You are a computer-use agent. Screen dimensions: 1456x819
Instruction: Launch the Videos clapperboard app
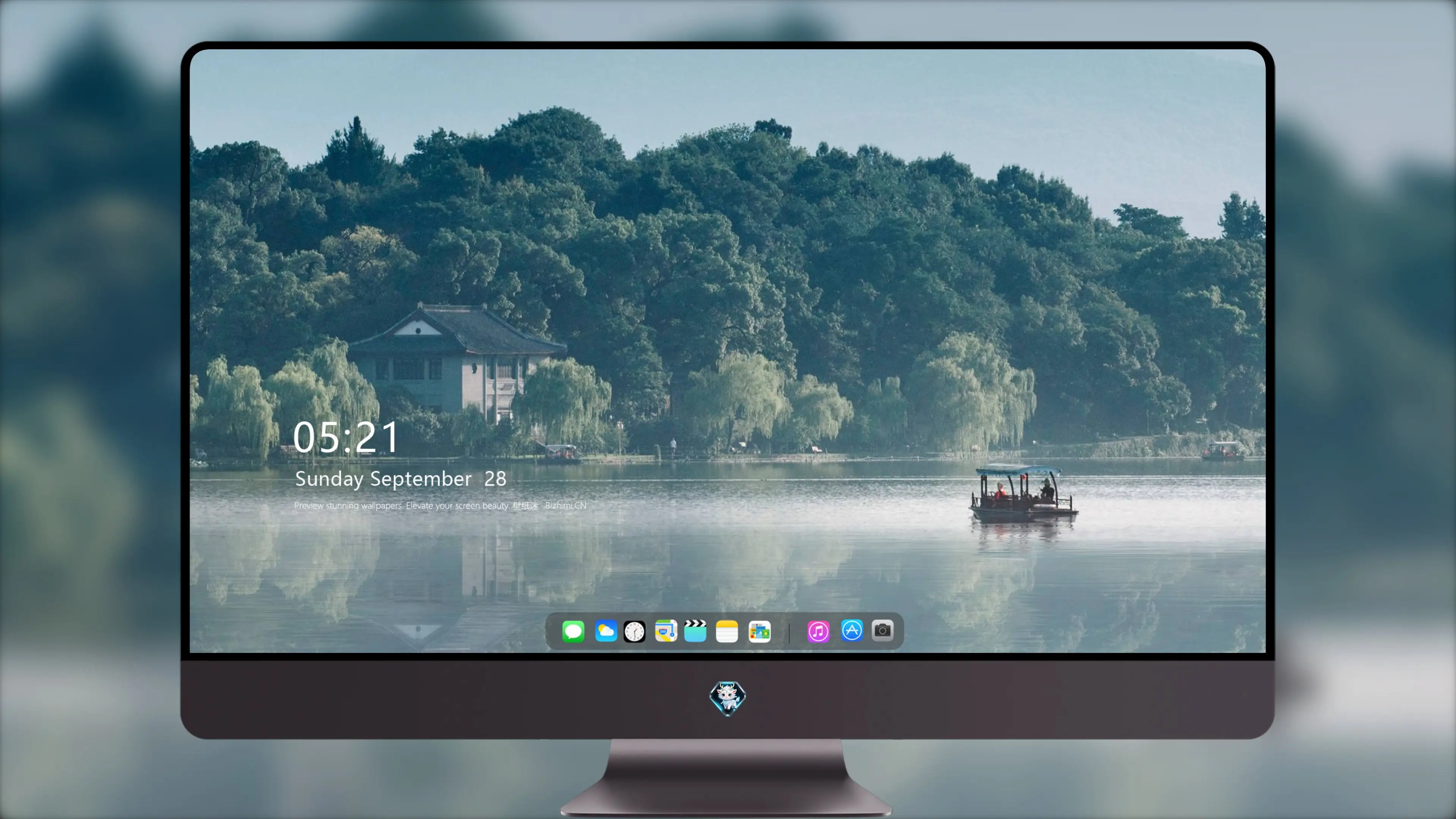coord(695,631)
